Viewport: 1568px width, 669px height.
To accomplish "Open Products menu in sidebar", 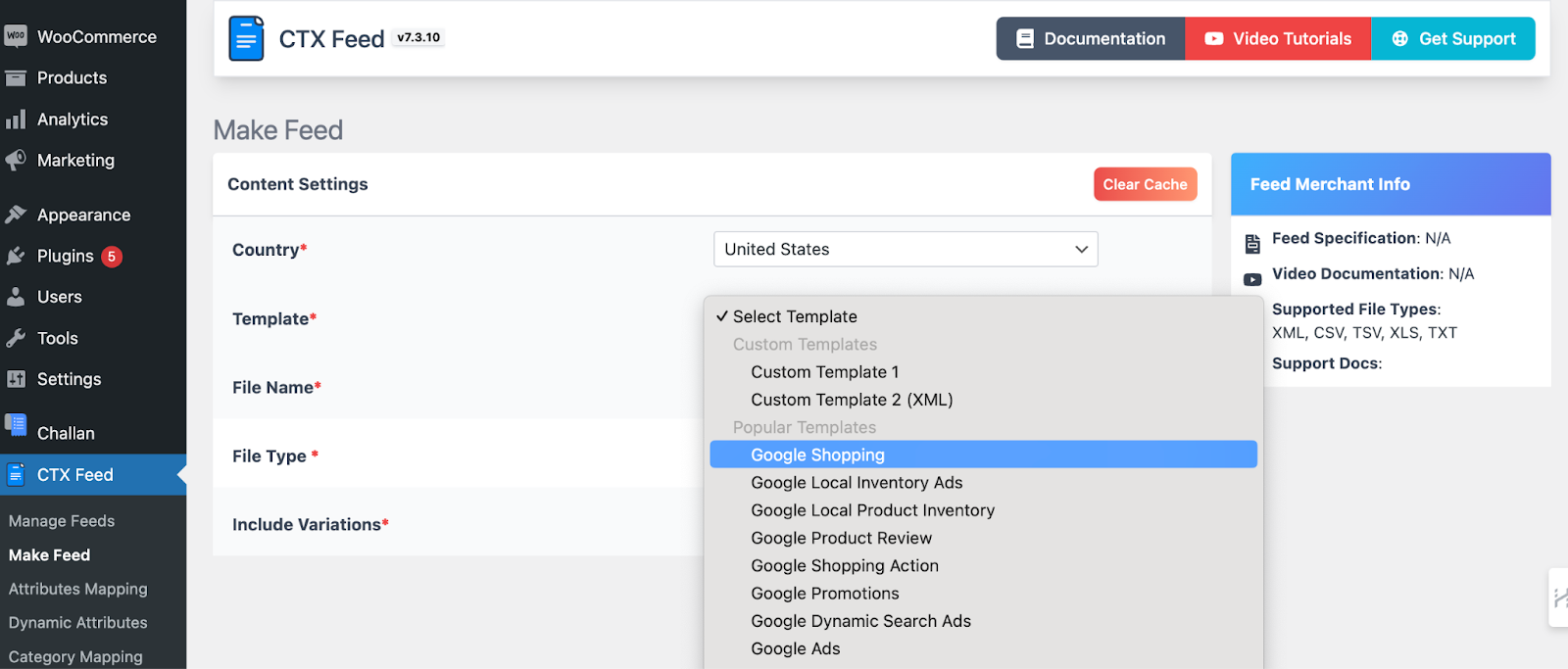I will point(93,78).
